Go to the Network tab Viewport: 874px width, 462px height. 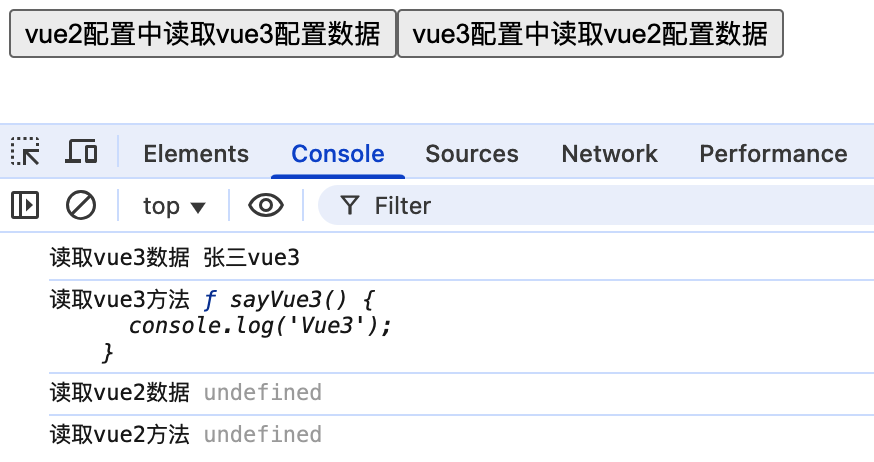[609, 154]
